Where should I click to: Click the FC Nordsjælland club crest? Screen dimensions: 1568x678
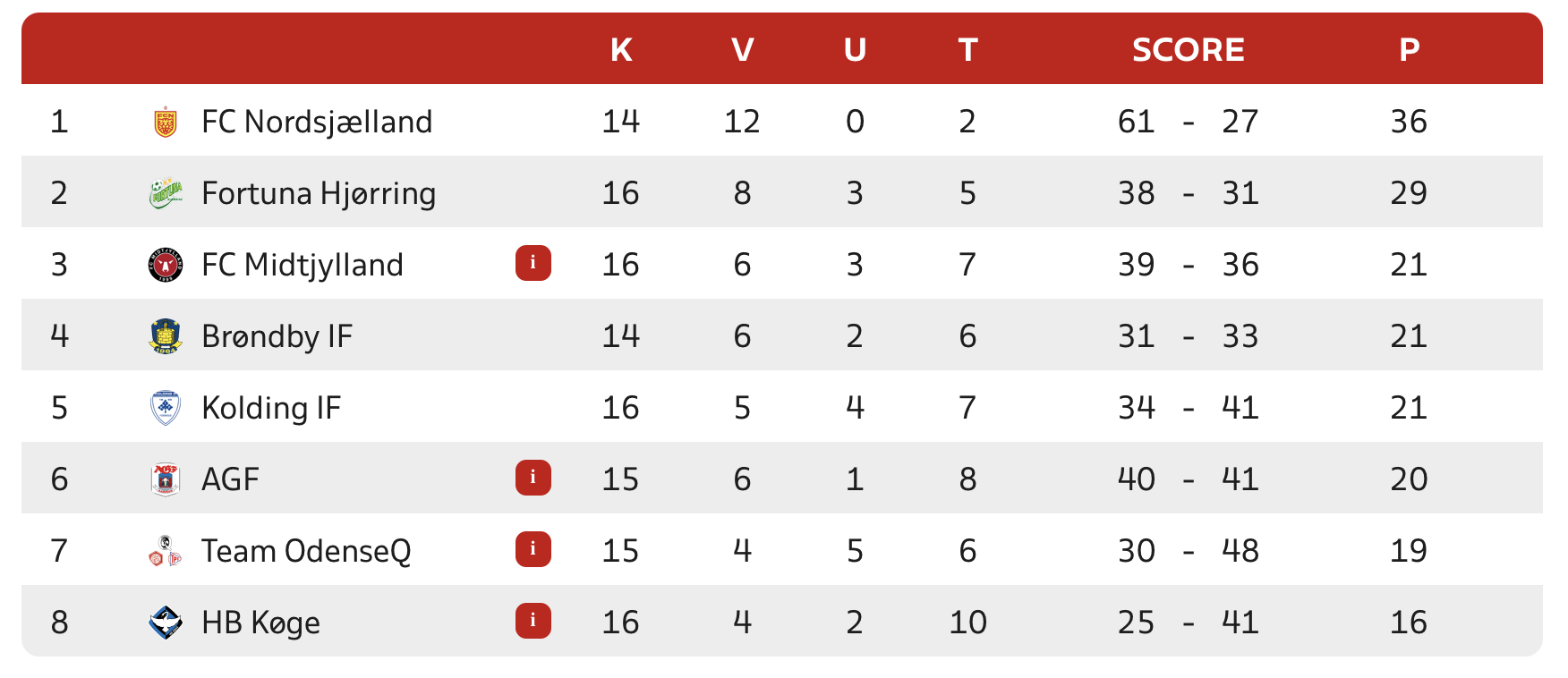point(166,122)
